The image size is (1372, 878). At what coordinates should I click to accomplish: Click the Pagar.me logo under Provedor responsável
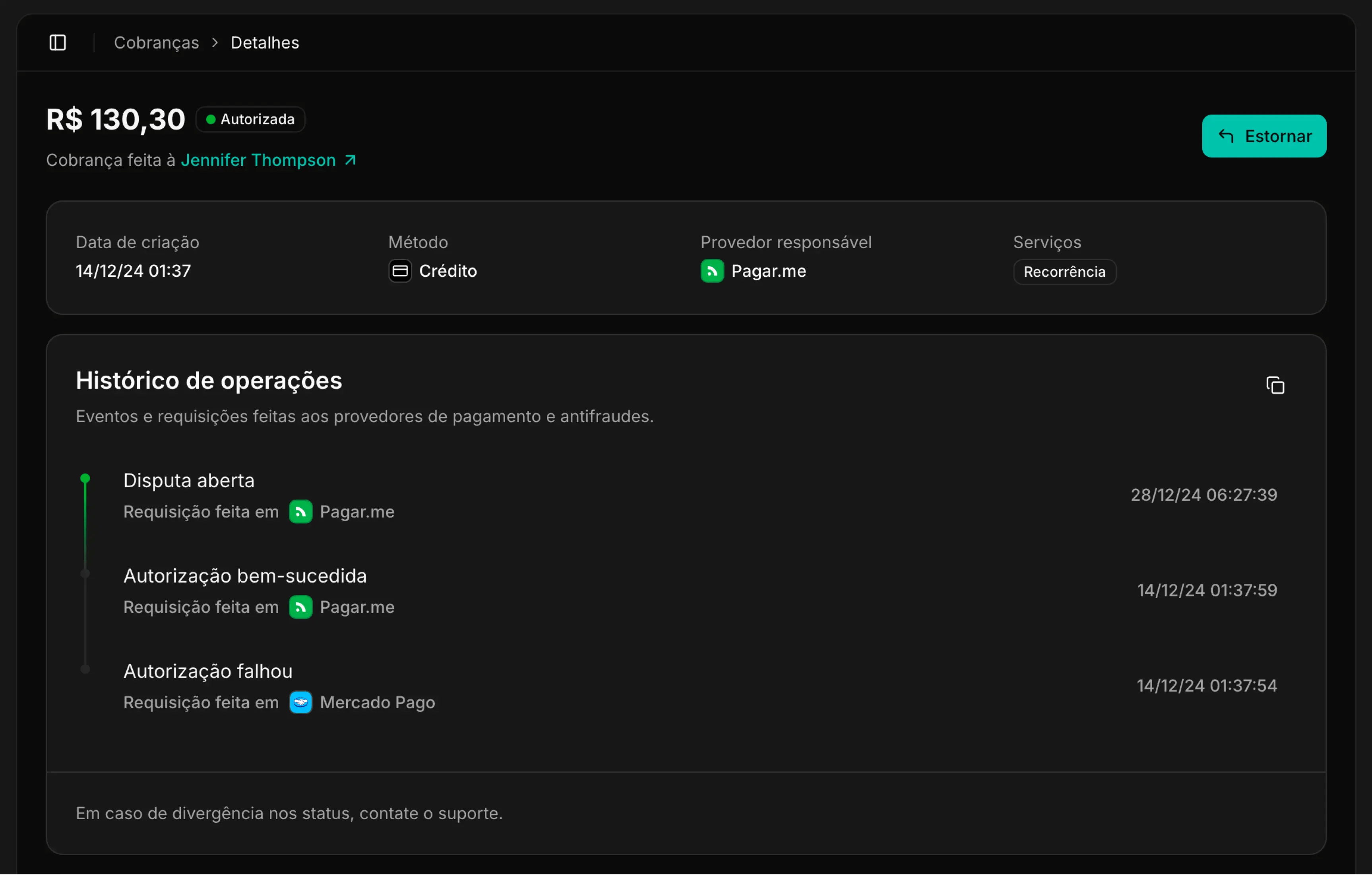pyautogui.click(x=712, y=271)
